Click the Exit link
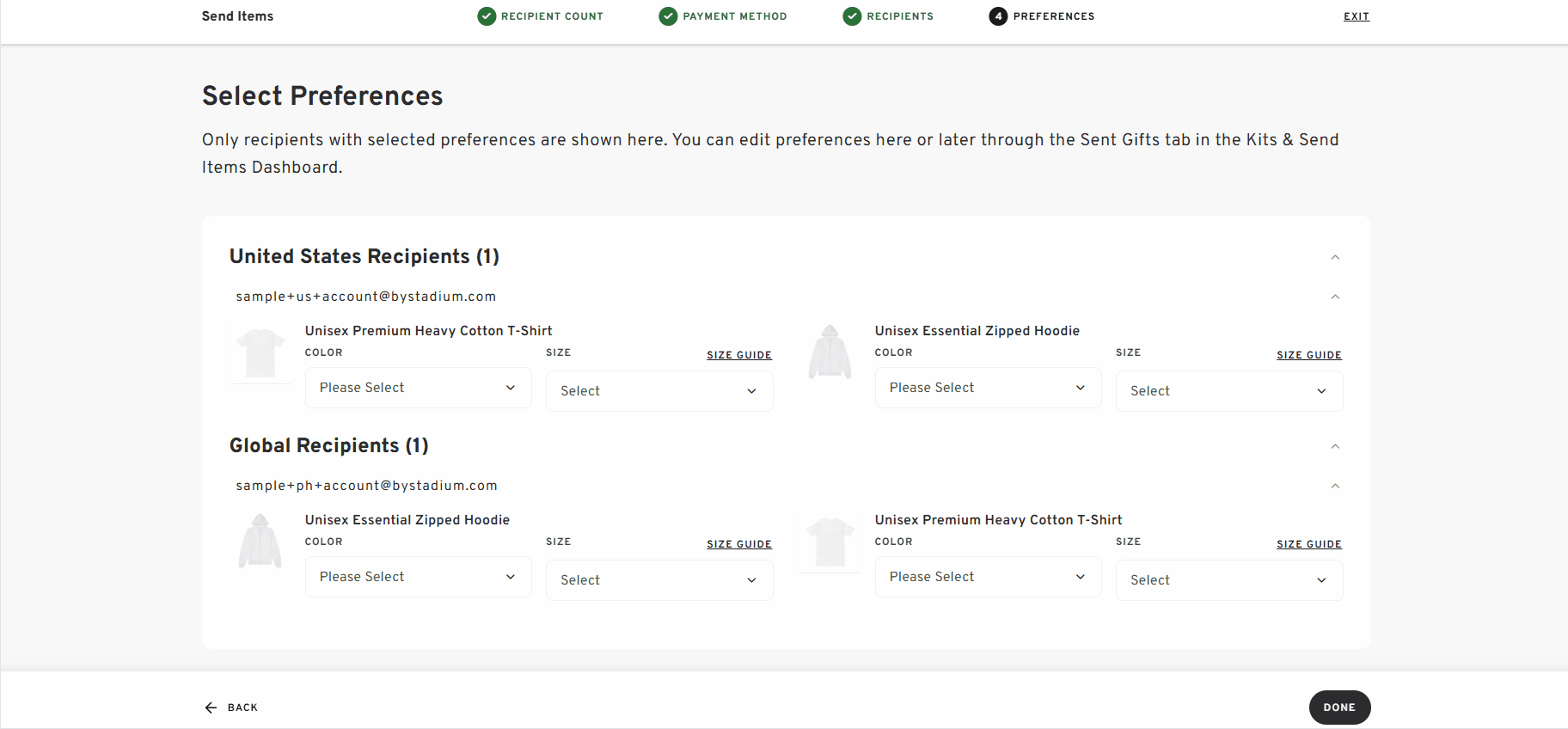This screenshot has width=1568, height=729. pyautogui.click(x=1357, y=16)
